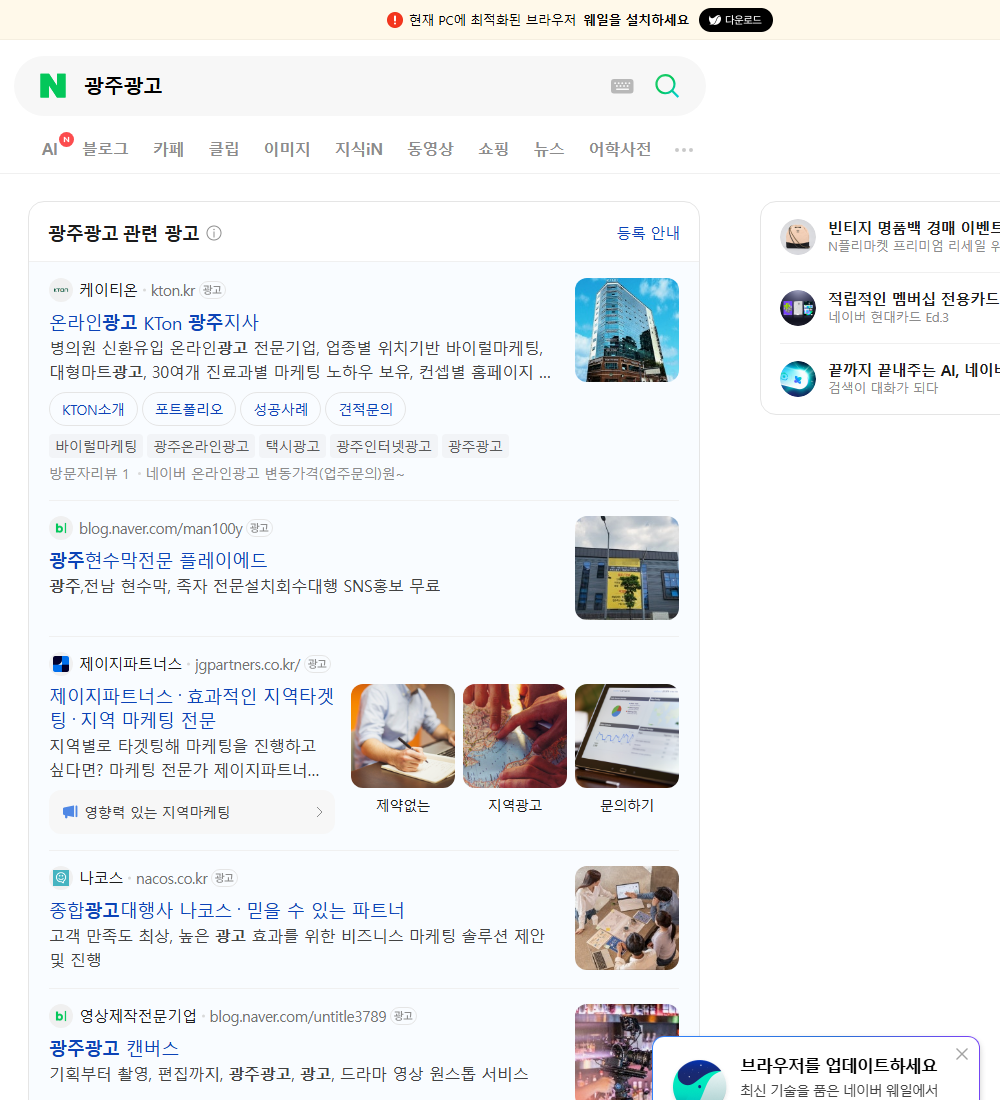Click the 다운로드 button in top banner

tap(735, 20)
